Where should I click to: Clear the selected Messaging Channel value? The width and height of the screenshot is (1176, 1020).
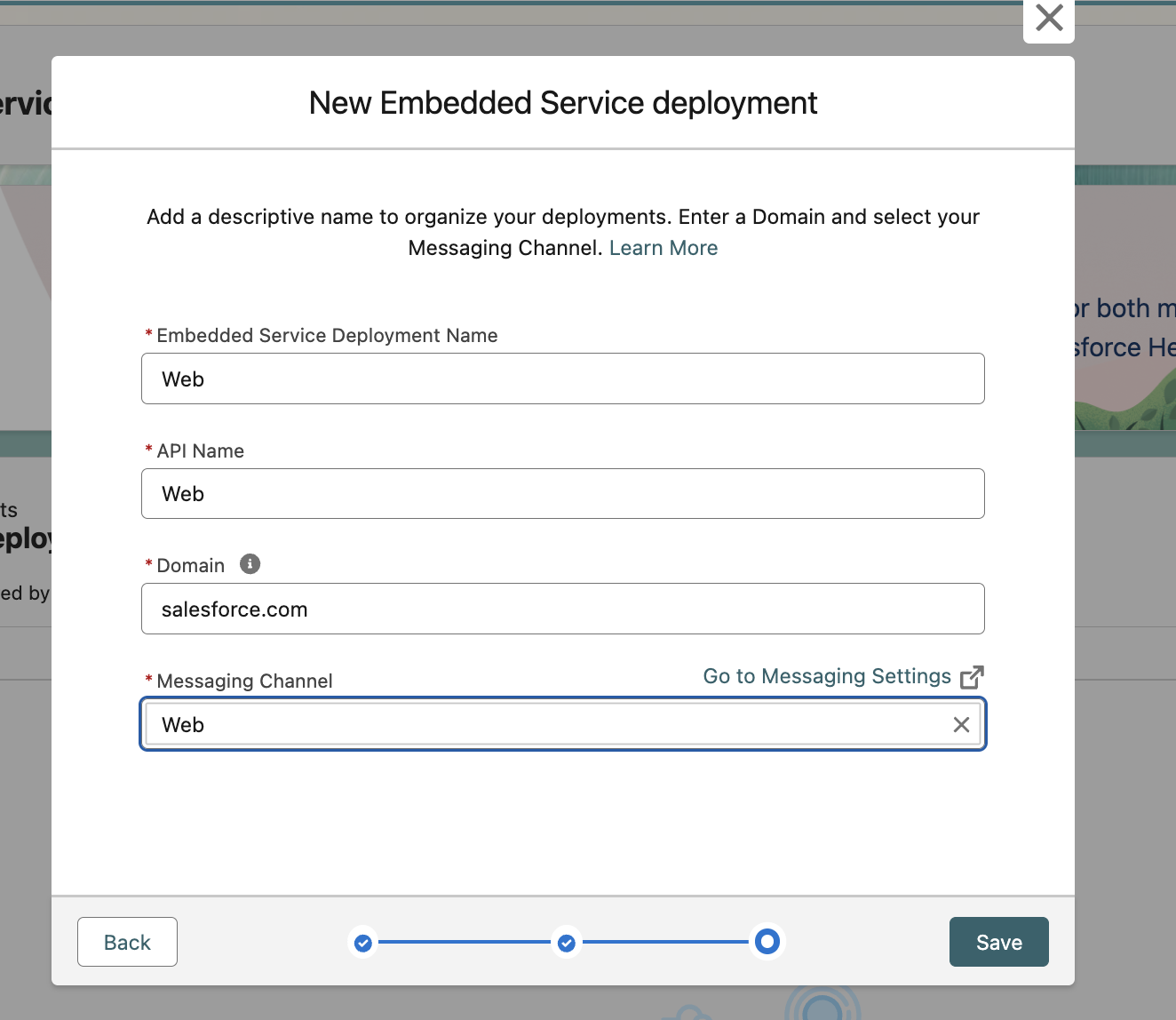(961, 725)
